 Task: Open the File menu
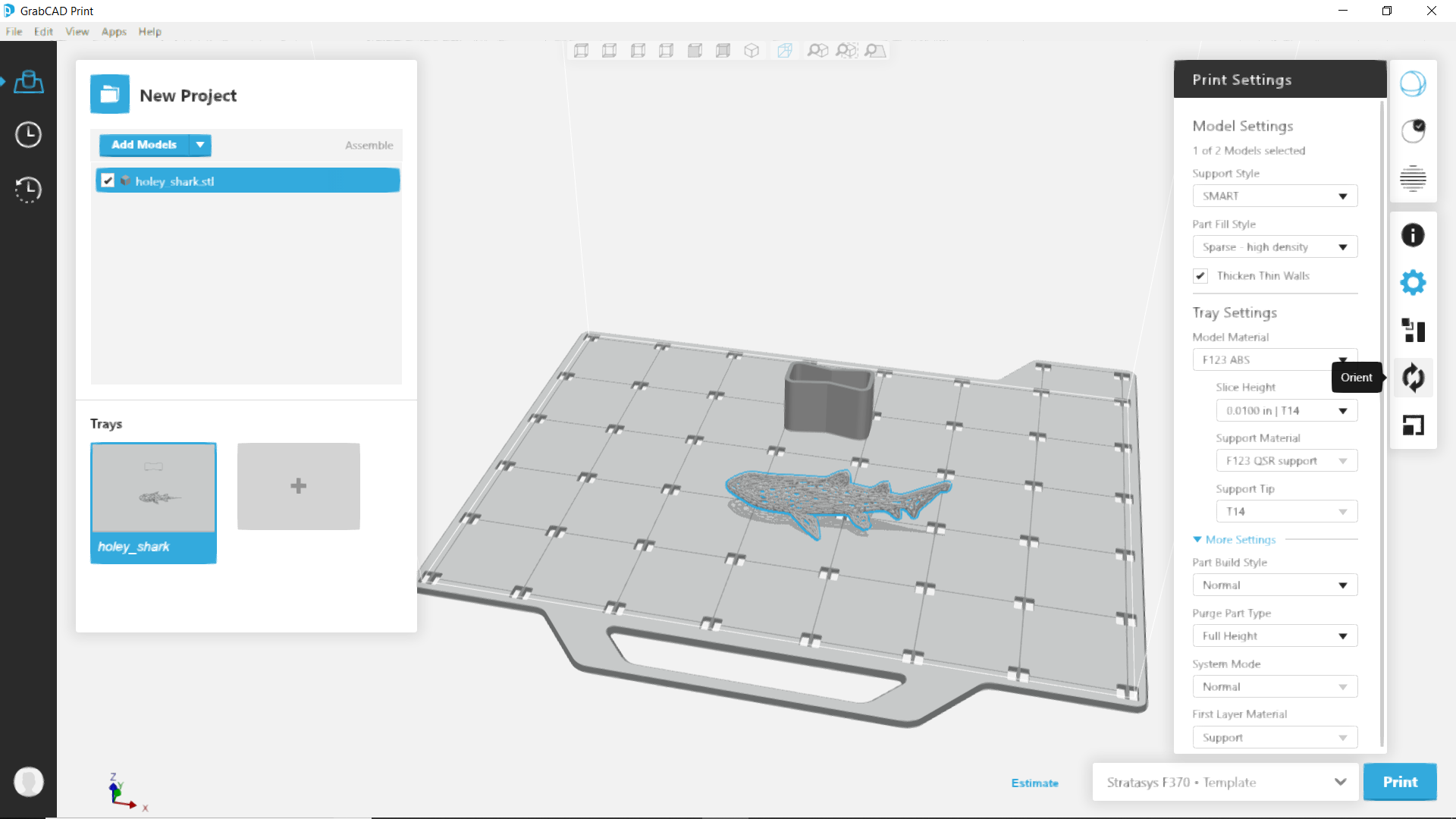(14, 32)
